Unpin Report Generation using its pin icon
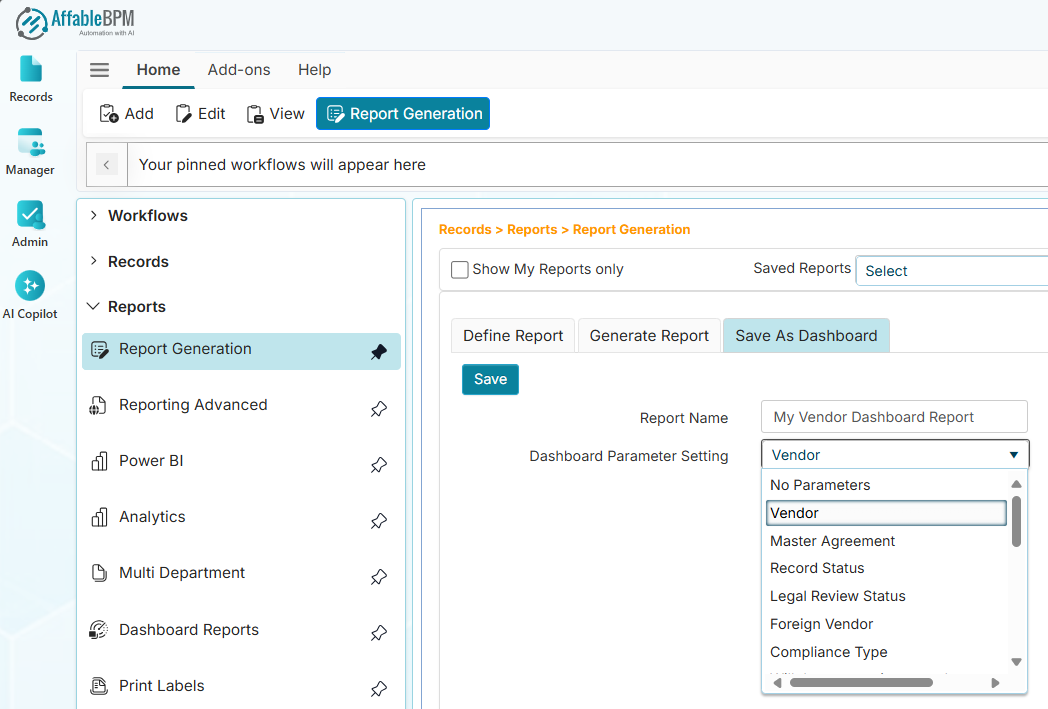The image size is (1048, 709). 378,352
